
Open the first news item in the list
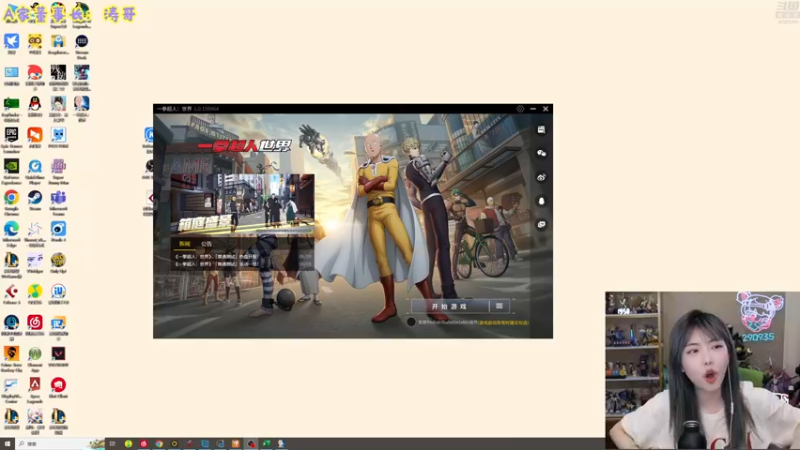tap(243, 257)
